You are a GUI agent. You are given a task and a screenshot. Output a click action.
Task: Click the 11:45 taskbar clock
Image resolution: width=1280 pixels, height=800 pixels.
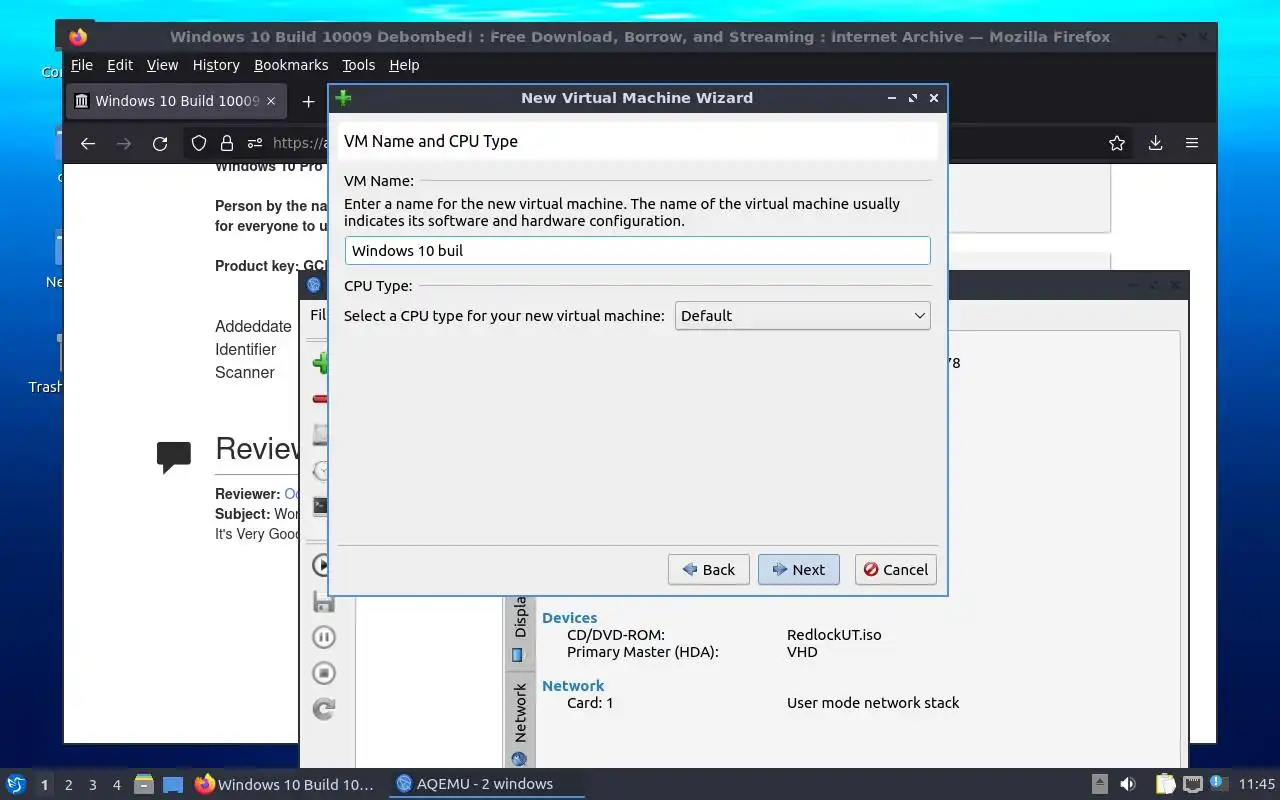click(x=1257, y=784)
